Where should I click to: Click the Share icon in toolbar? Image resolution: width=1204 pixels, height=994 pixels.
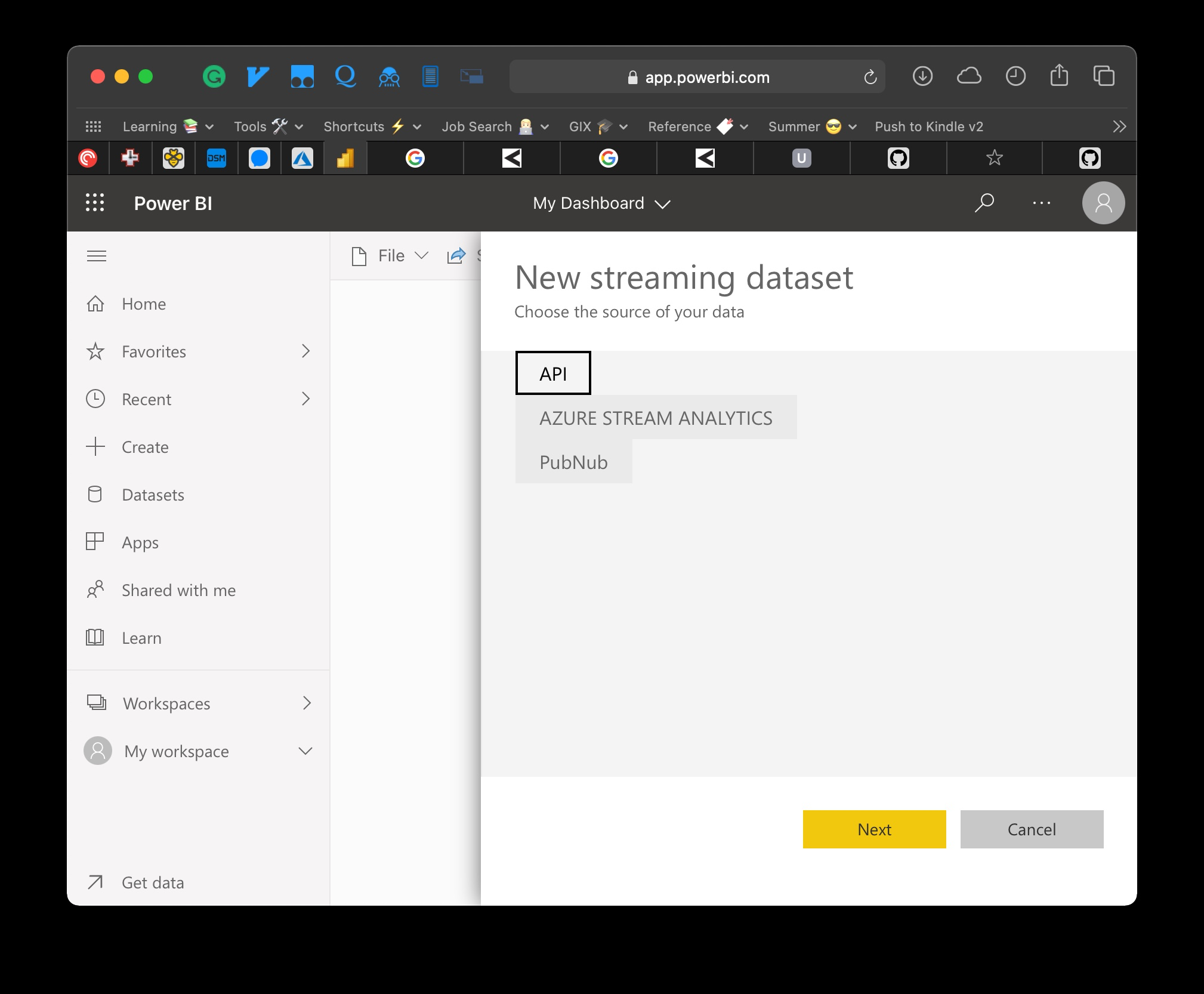[456, 256]
